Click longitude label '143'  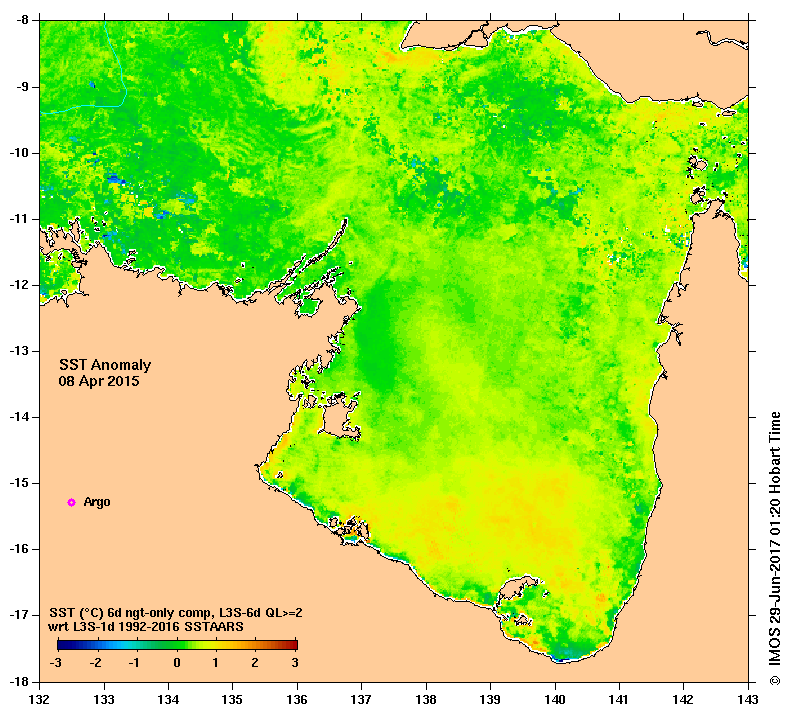[748, 699]
